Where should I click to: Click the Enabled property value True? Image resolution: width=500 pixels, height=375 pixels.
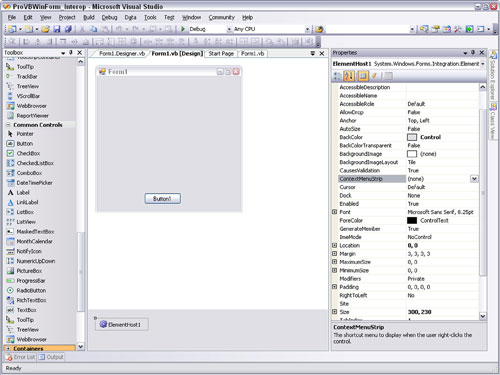coord(413,204)
